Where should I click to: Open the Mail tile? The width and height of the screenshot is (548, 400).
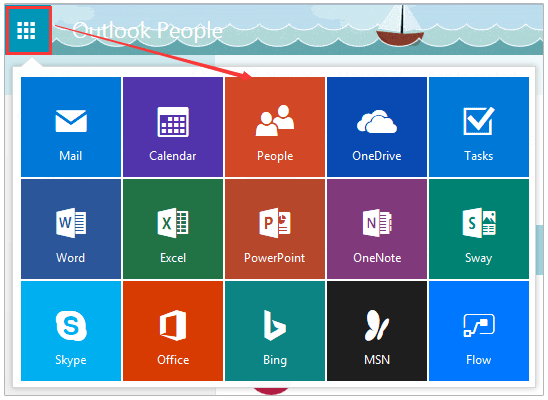(71, 127)
